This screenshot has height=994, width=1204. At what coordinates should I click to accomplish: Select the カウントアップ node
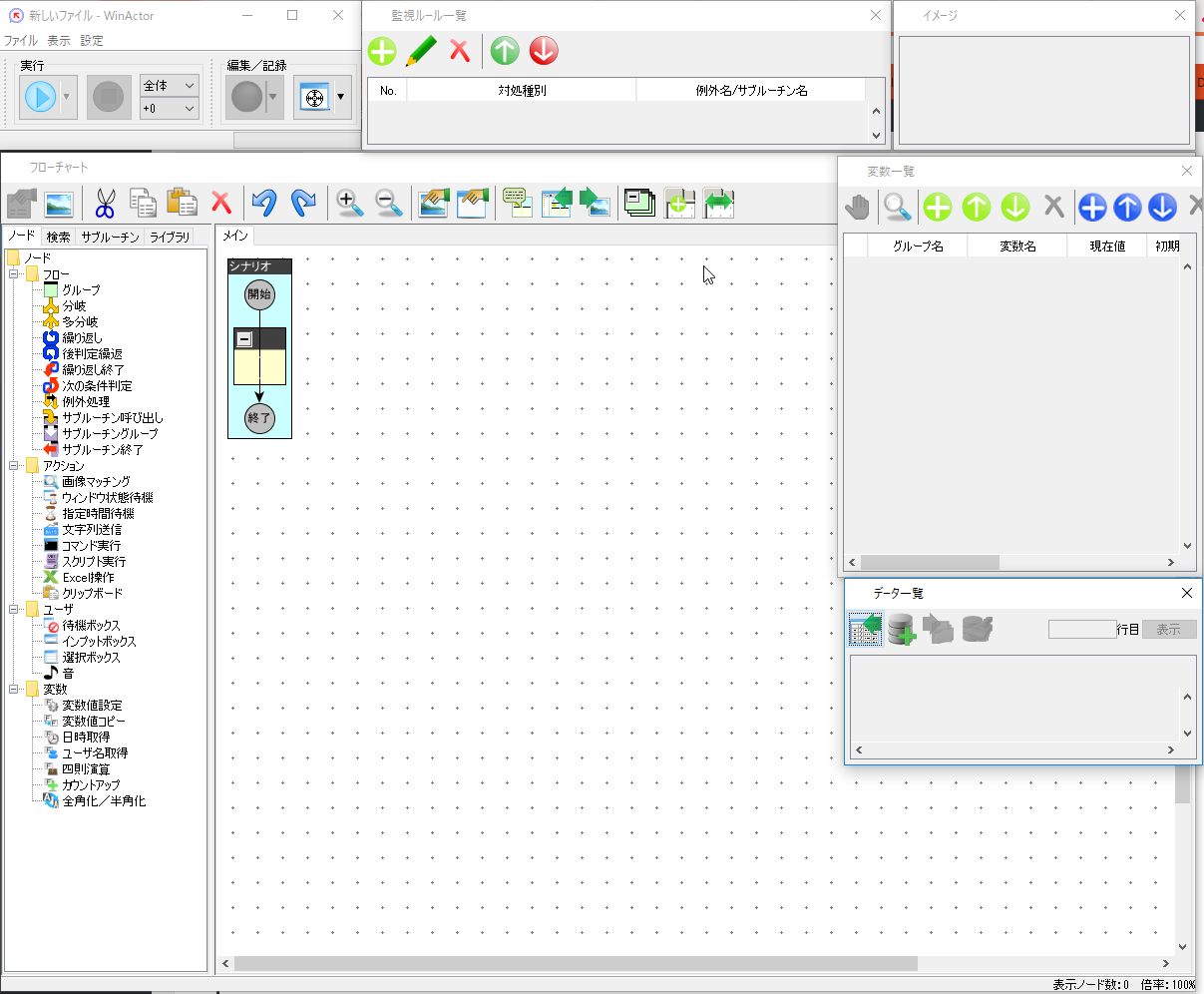[91, 785]
